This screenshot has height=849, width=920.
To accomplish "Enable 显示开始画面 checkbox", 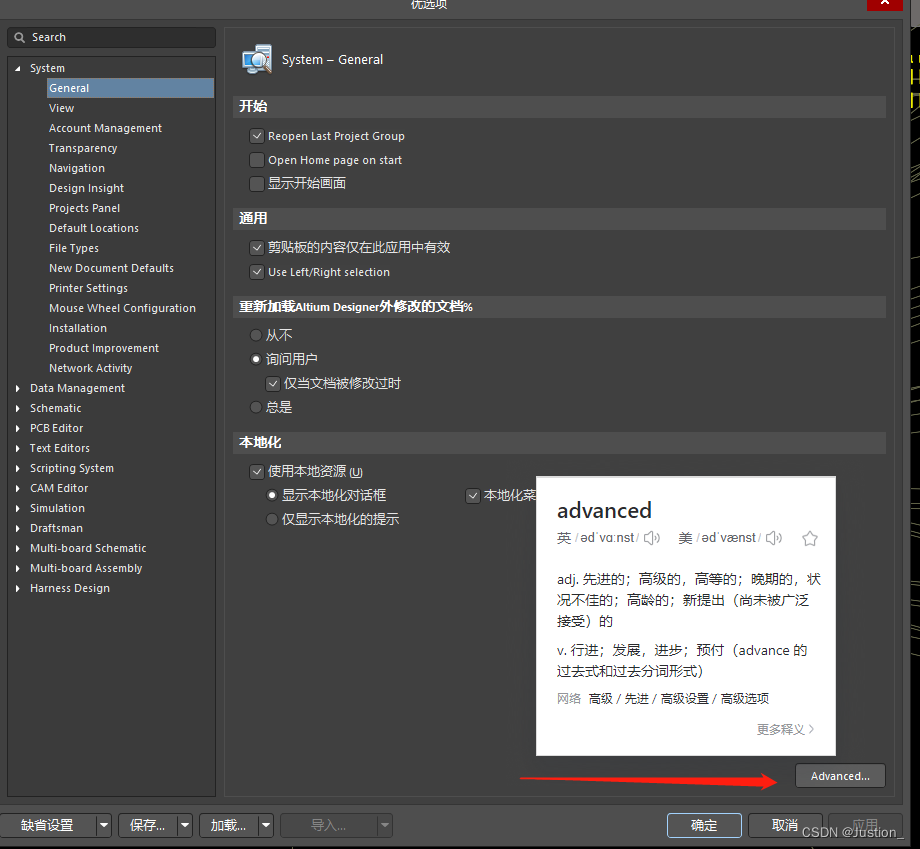I will [257, 184].
